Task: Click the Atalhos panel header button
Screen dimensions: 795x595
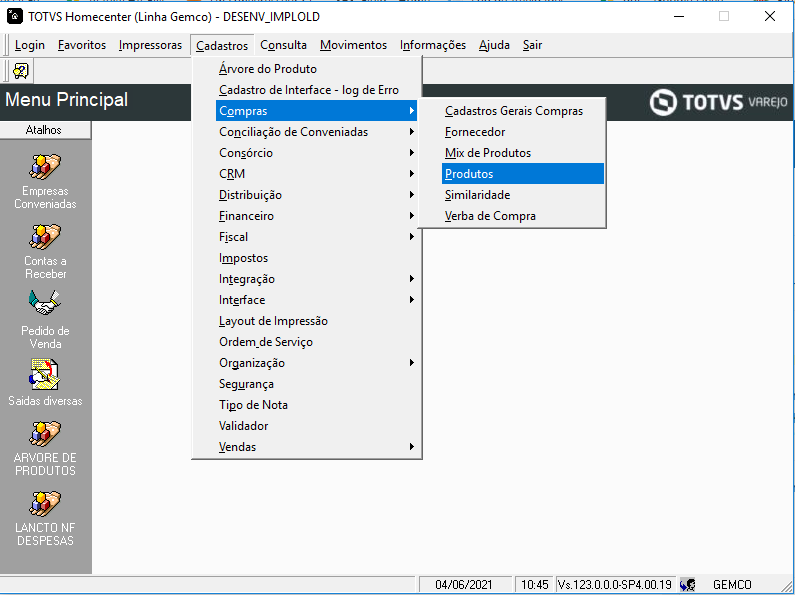Action: tap(45, 130)
